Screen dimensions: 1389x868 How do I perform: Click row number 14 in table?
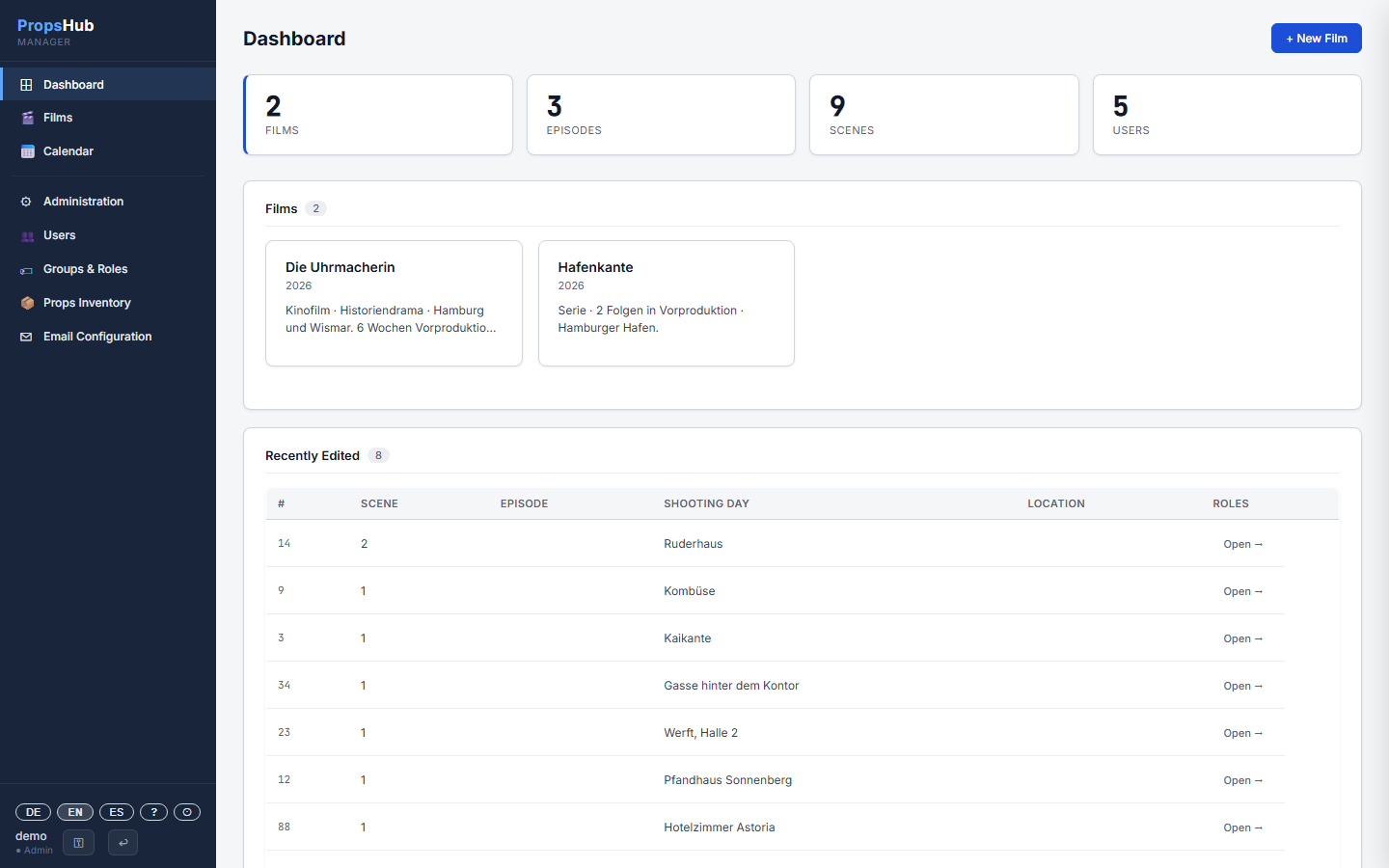[284, 544]
